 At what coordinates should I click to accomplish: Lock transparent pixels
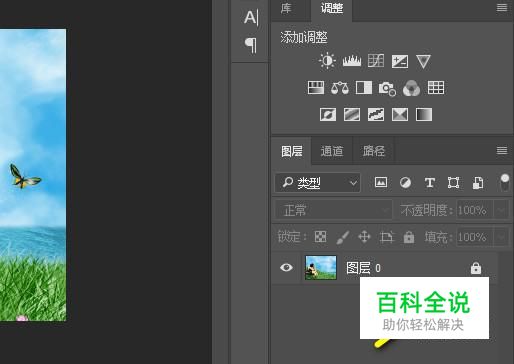pos(320,237)
